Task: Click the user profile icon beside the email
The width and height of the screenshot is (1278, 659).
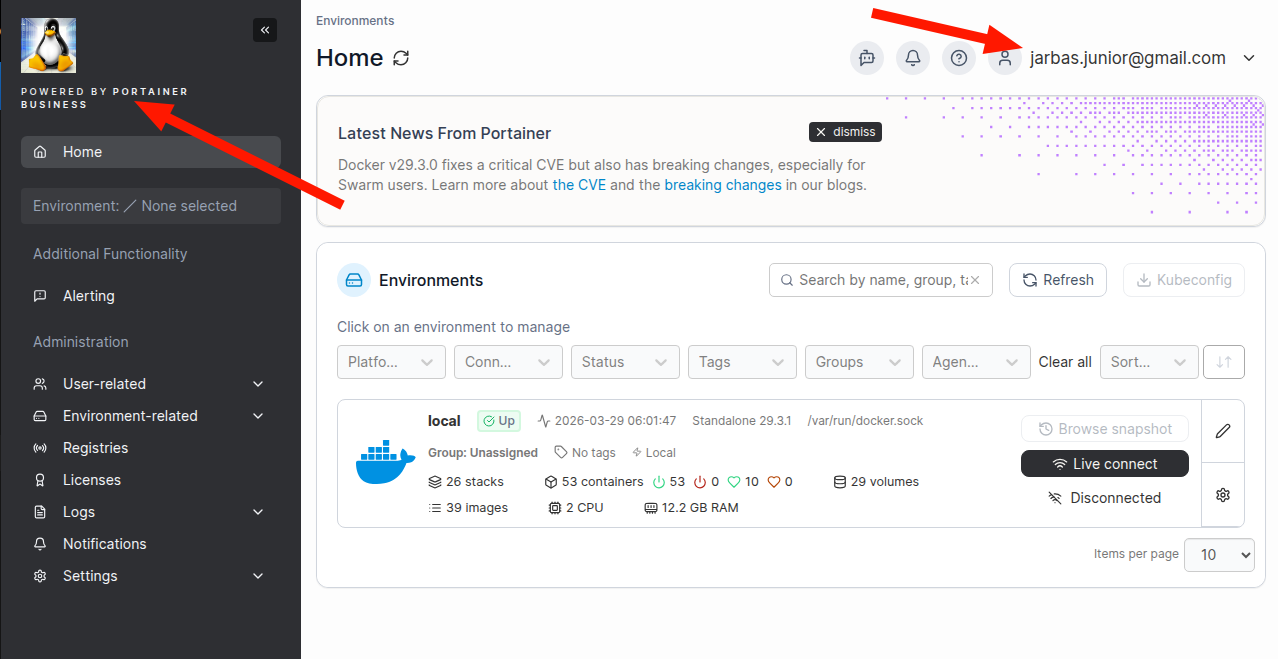Action: click(1004, 58)
